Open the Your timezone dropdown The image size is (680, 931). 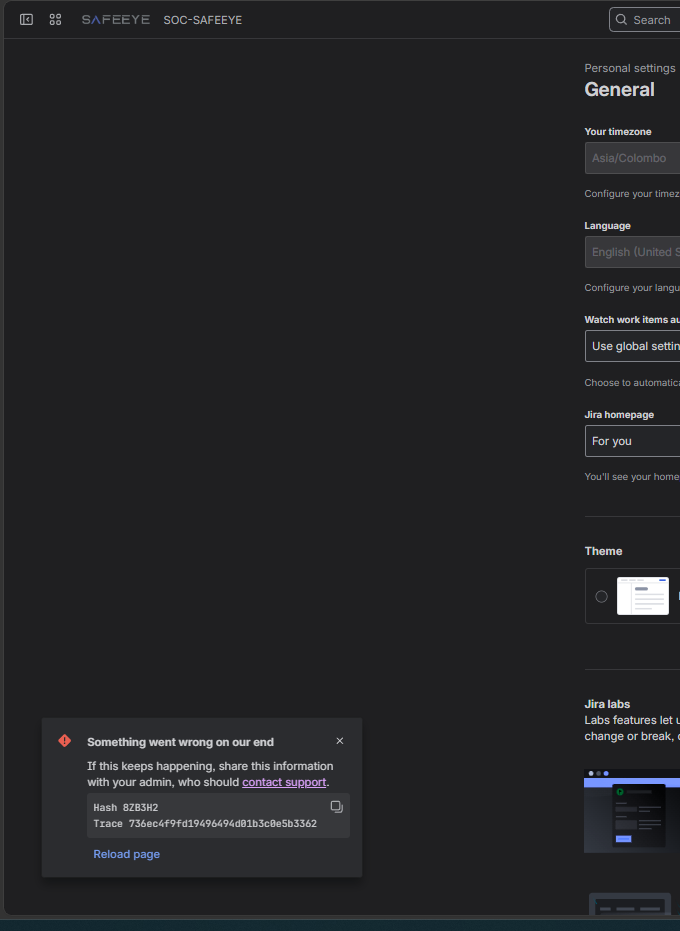[x=632, y=158]
